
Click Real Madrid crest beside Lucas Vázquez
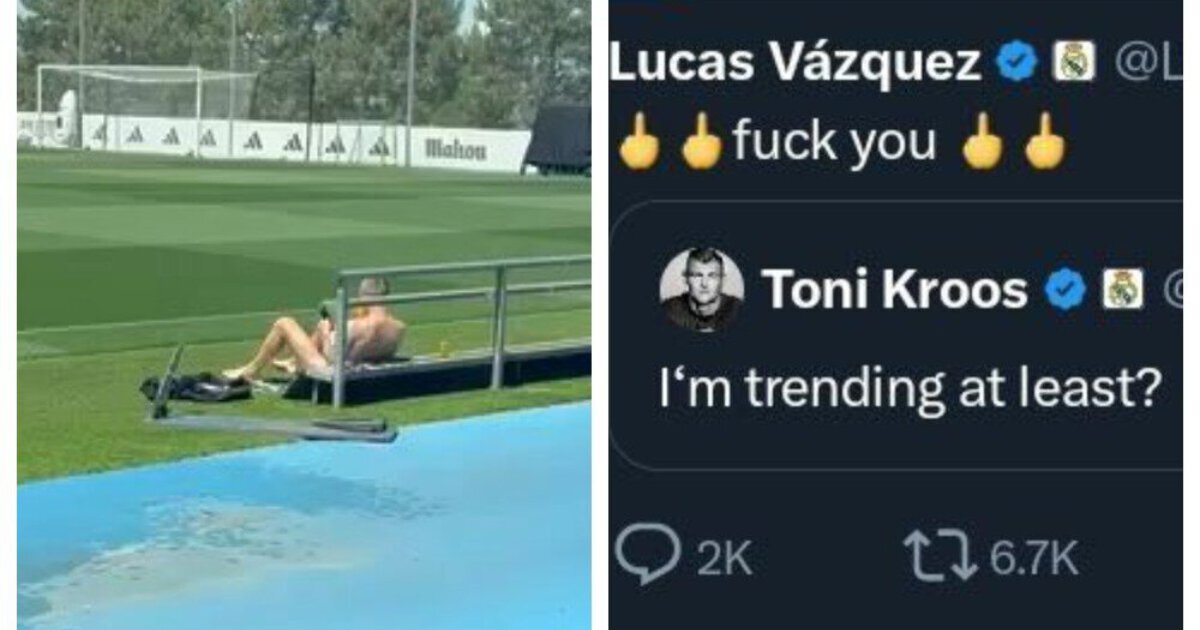pyautogui.click(x=1074, y=63)
